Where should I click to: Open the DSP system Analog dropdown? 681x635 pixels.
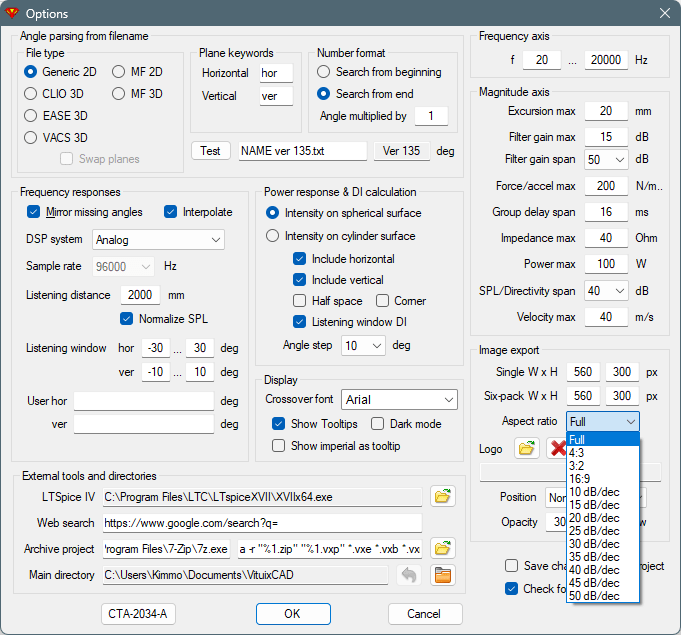point(158,240)
